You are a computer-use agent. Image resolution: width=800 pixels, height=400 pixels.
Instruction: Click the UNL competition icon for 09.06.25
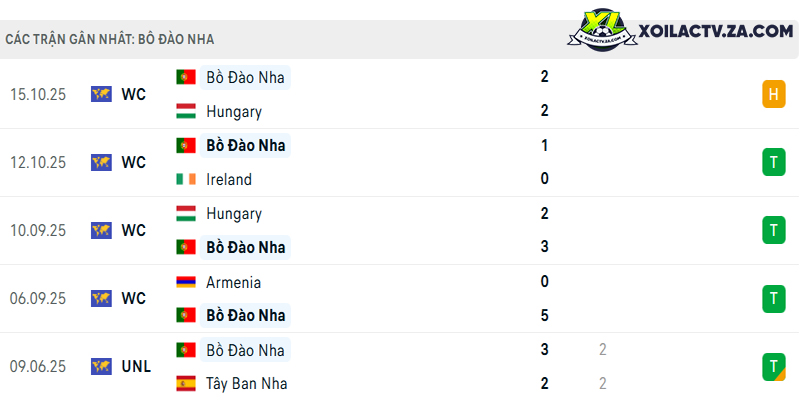click(101, 366)
